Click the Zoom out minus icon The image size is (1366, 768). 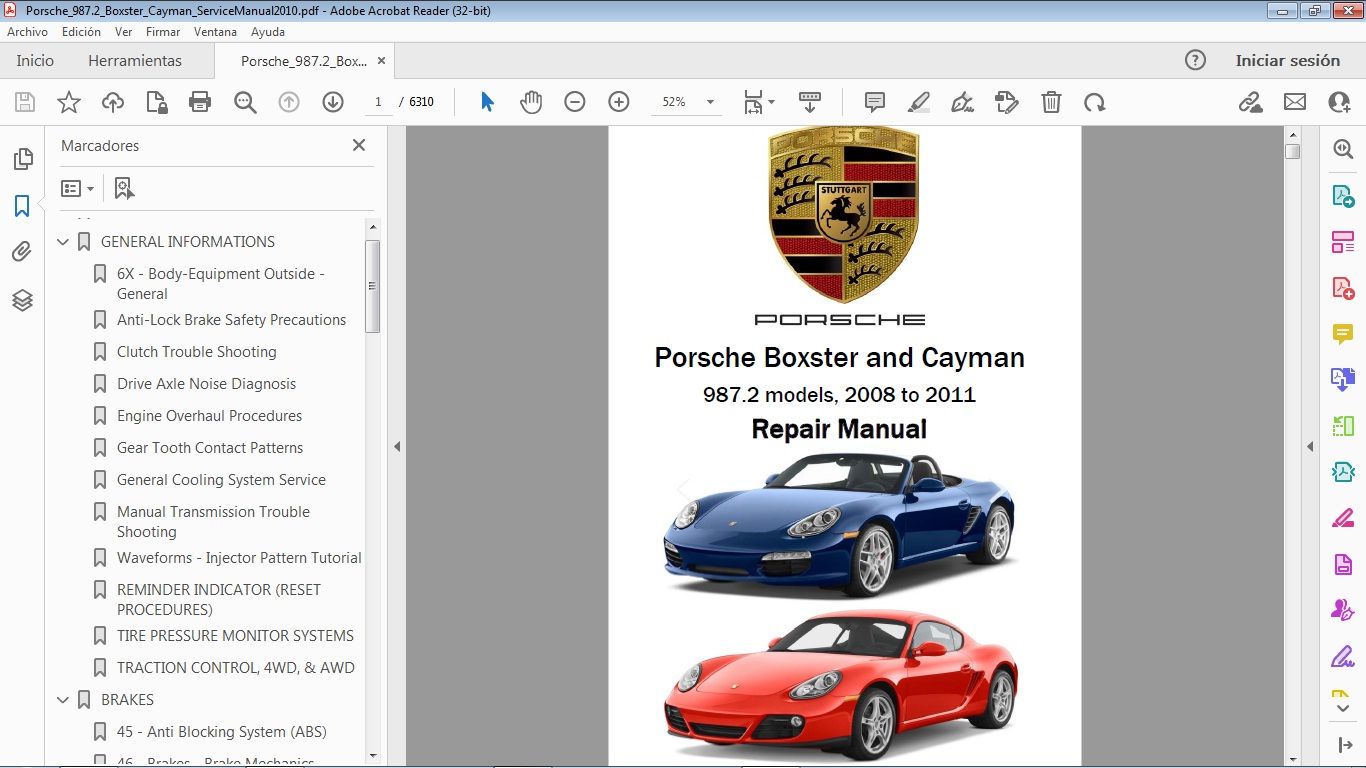[x=574, y=102]
